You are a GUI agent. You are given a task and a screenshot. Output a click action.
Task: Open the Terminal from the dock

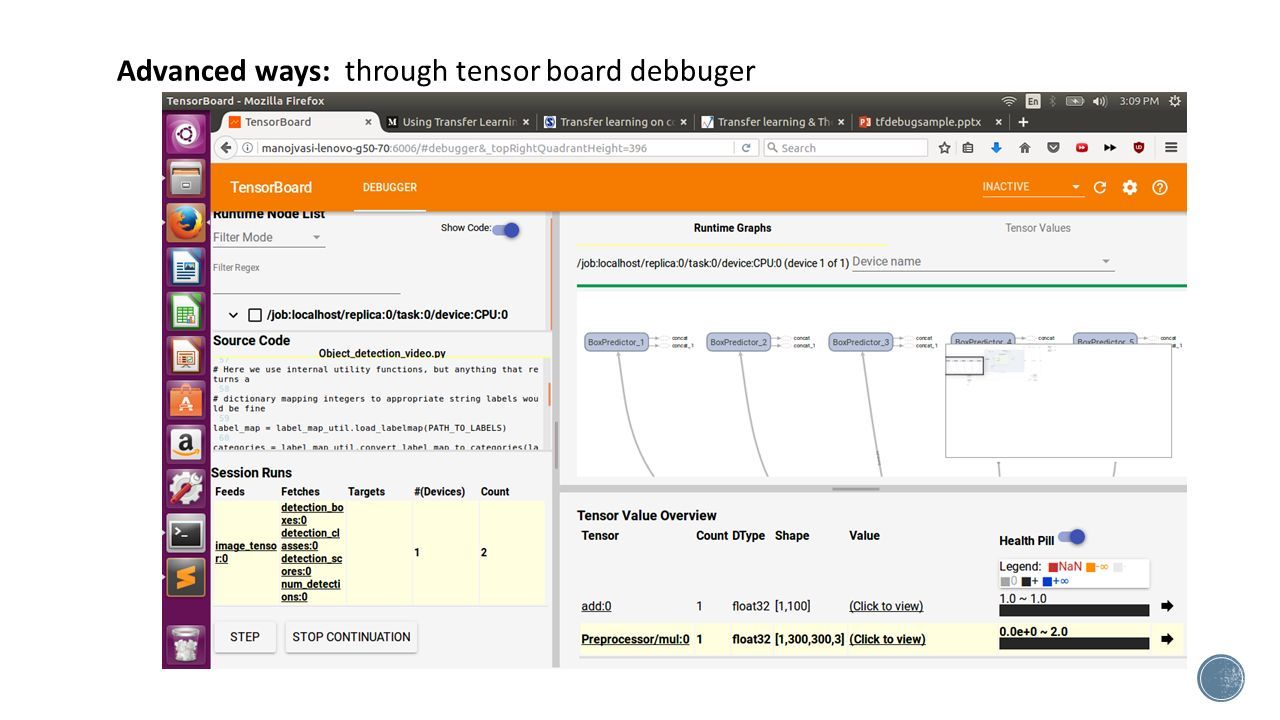click(186, 533)
